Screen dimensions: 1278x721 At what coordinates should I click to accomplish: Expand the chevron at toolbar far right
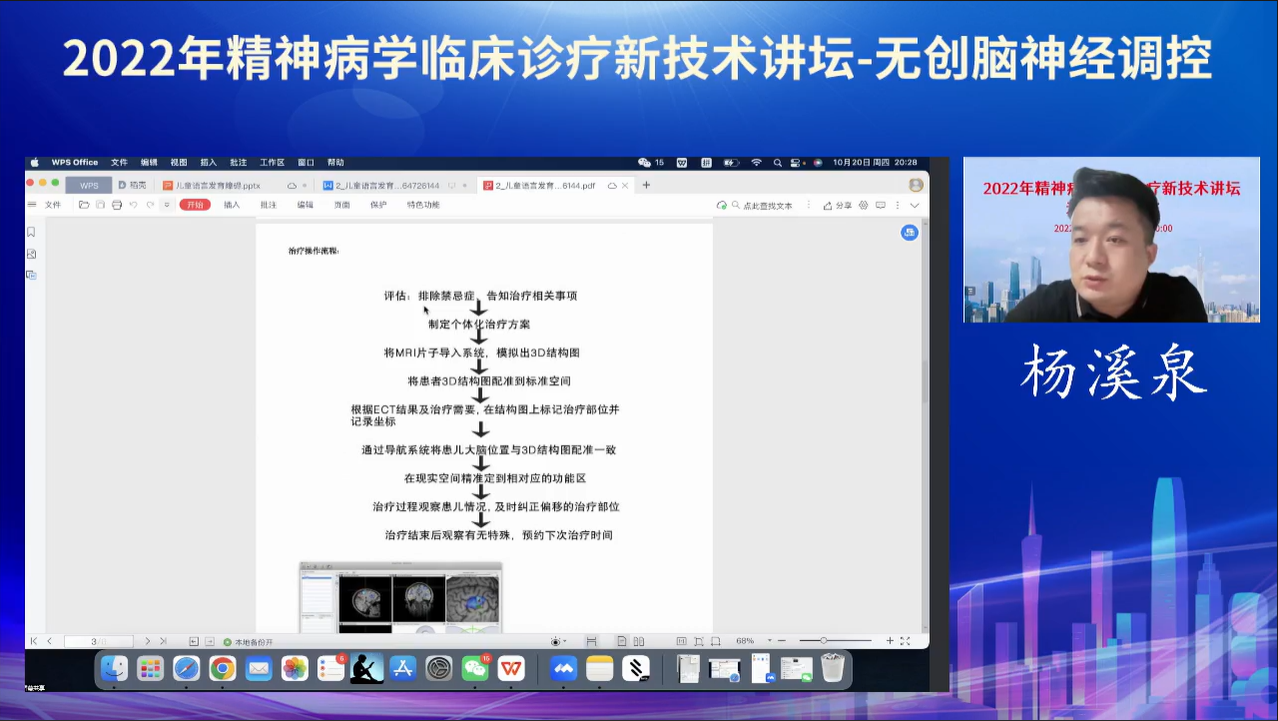914,205
